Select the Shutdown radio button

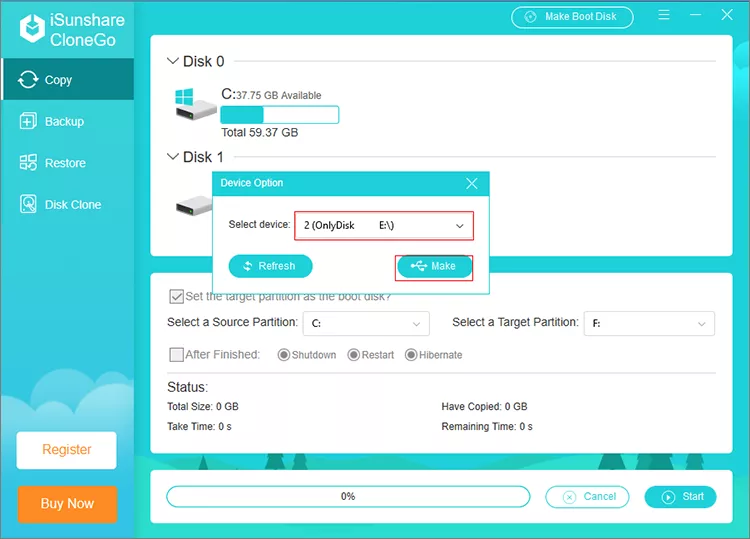(284, 355)
